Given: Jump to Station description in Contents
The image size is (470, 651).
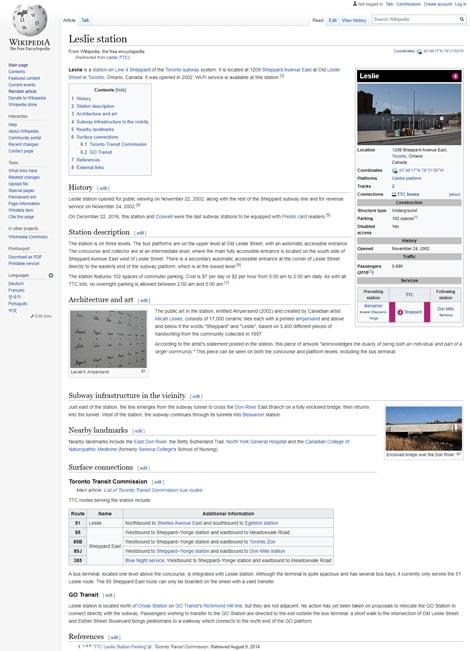Looking at the screenshot, I should (95, 106).
